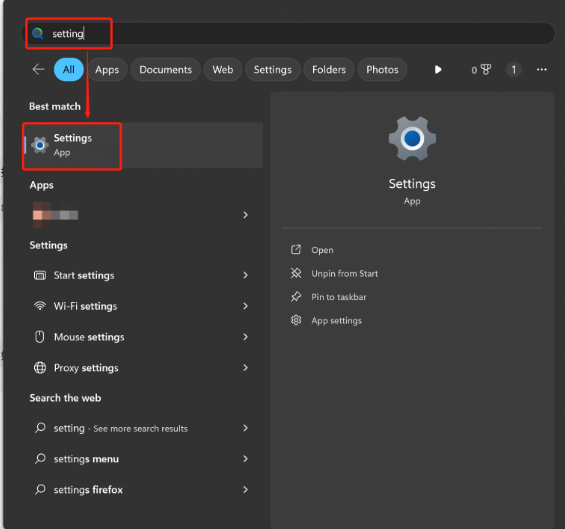
Task: Expand the Start settings chevron
Action: (x=245, y=275)
